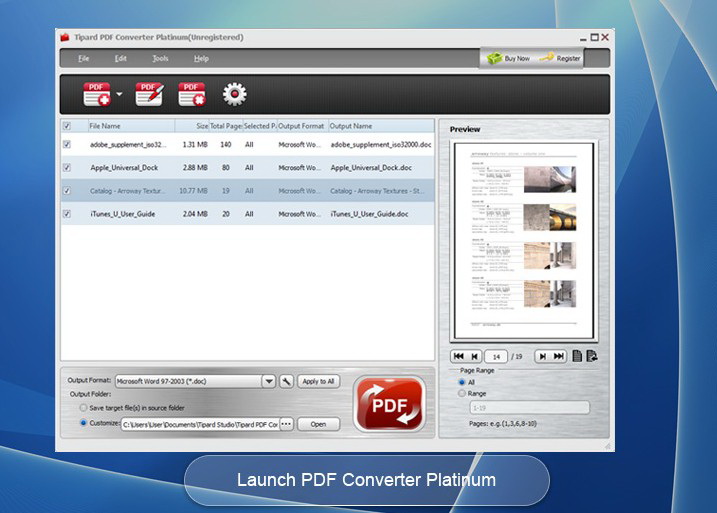Browse output folder with ellipsis button
Screen dimensions: 717x513
[x=286, y=424]
